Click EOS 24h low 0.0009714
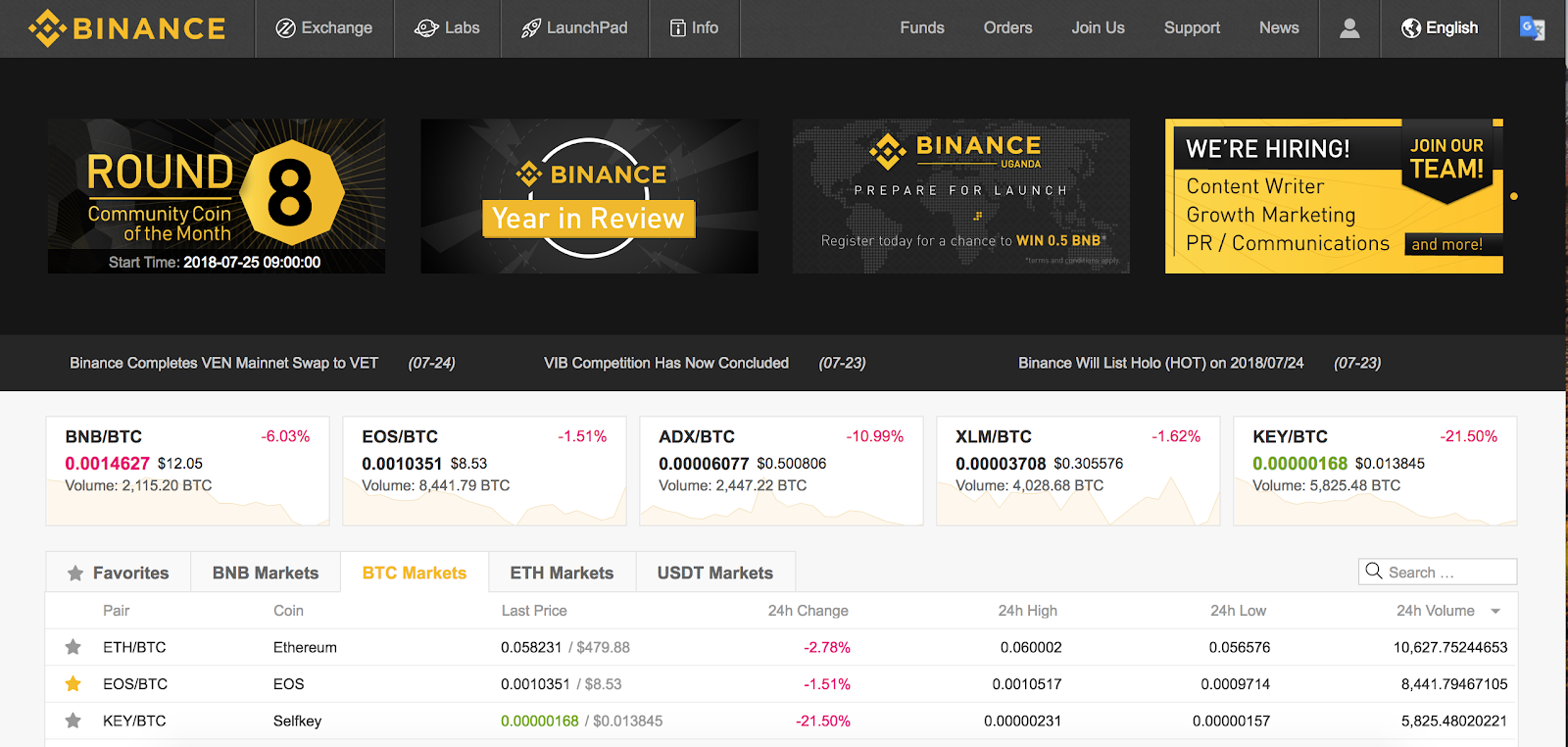 pyautogui.click(x=1236, y=684)
